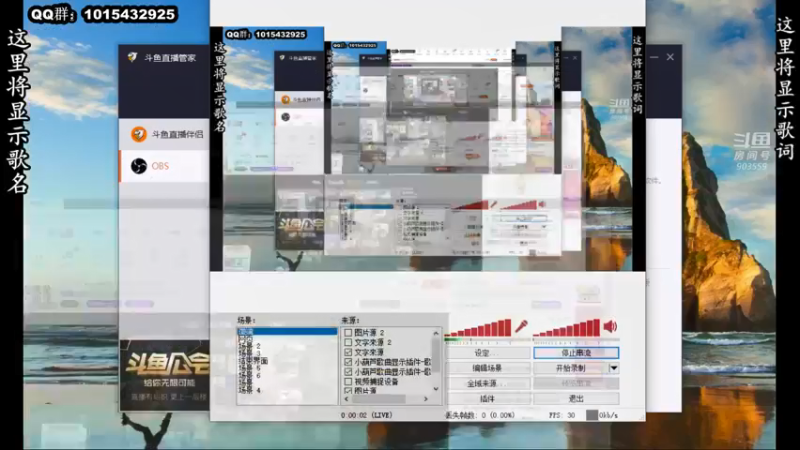
Task: Uncheck the 文字来源 source checkbox
Action: coord(348,352)
